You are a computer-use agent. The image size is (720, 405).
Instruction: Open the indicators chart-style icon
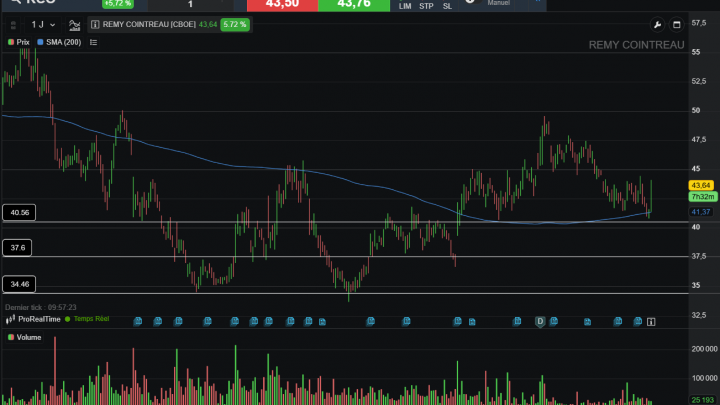(74, 25)
